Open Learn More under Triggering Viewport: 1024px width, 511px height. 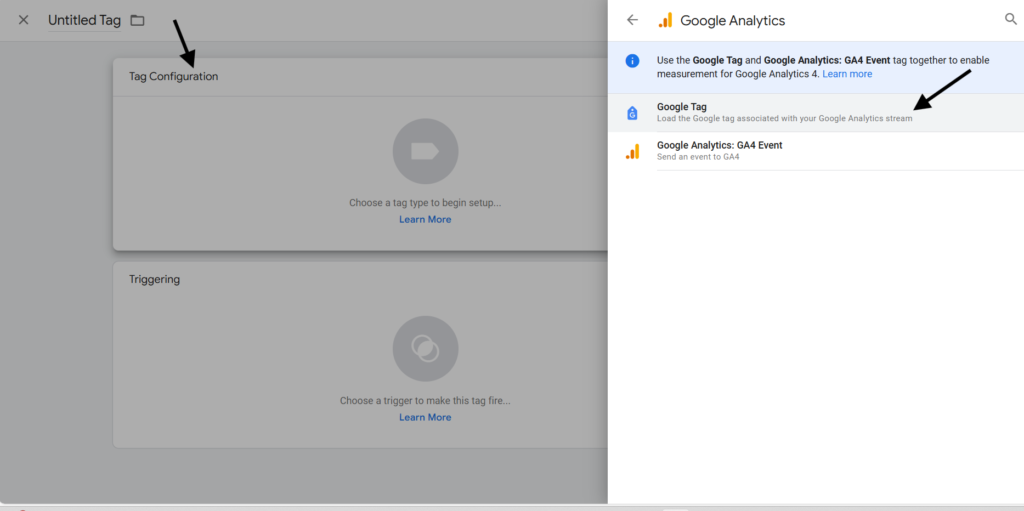pyautogui.click(x=425, y=417)
